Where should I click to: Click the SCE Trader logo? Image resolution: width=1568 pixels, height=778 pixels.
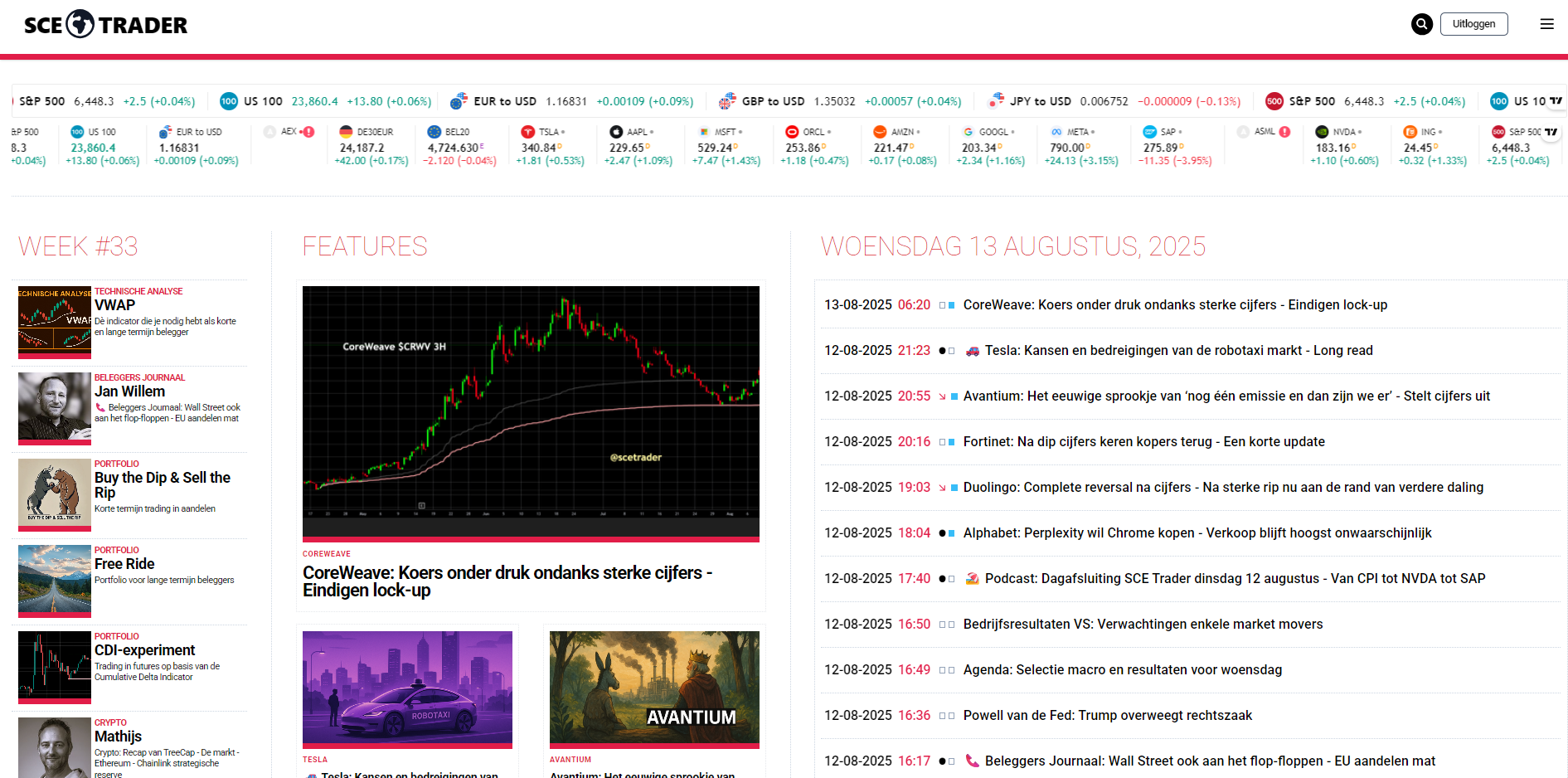[105, 25]
